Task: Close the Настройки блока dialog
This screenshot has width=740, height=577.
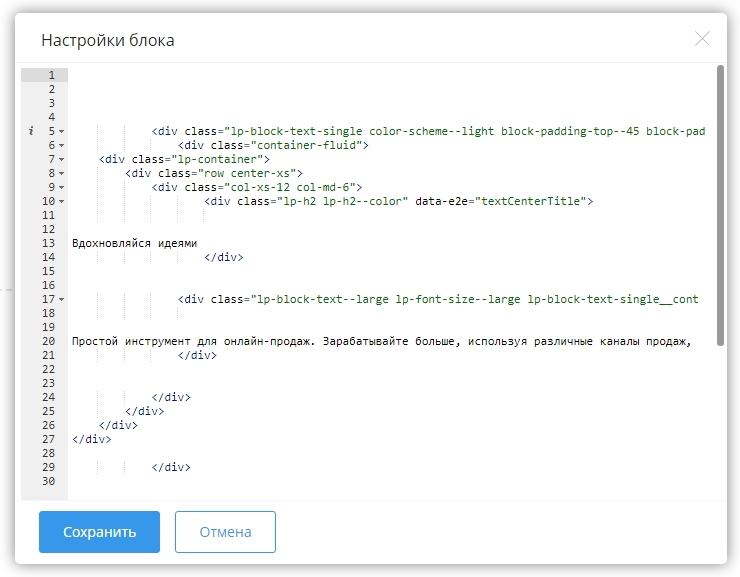Action: [702, 39]
